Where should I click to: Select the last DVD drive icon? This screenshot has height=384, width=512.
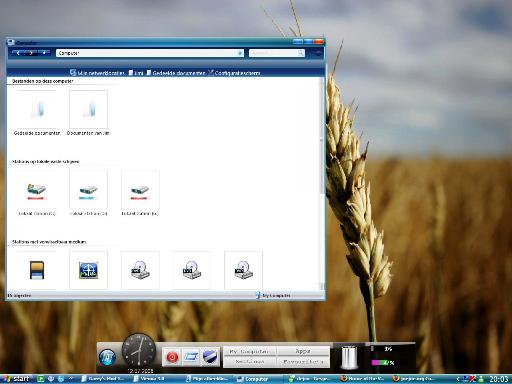click(x=243, y=270)
